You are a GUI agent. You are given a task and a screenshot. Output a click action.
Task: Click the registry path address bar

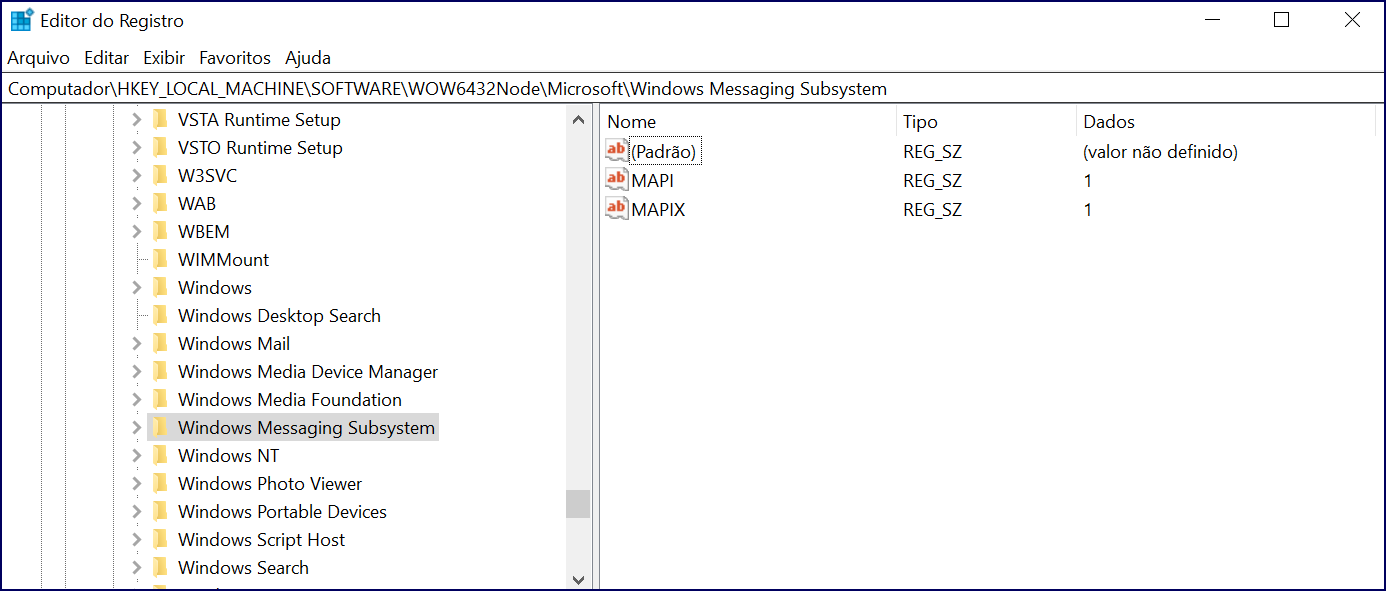tap(692, 89)
